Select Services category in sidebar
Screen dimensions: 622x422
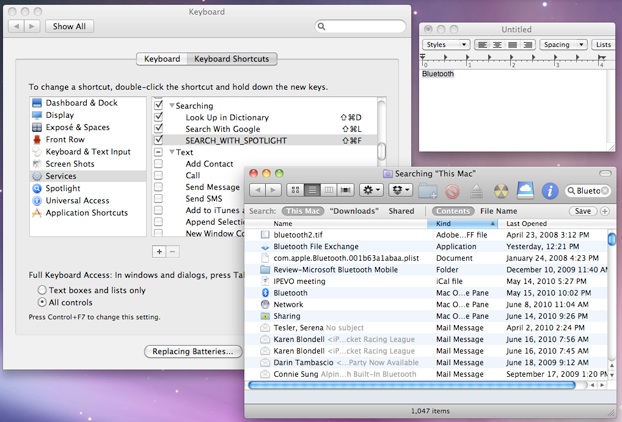88,176
